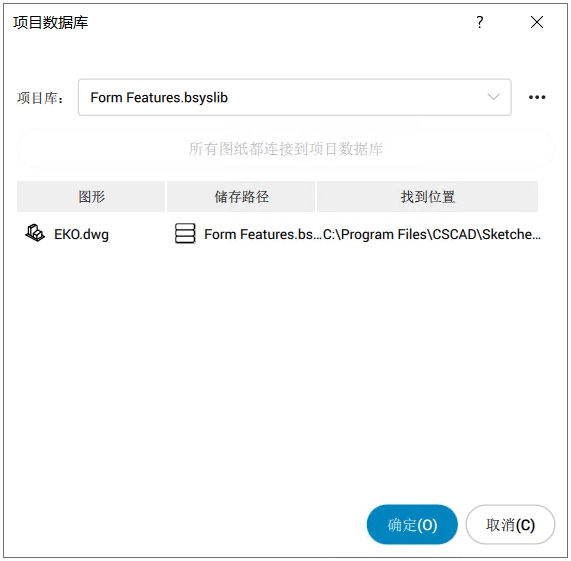Click the 项目库 field label
Image resolution: width=571 pixels, height=561 pixels.
pyautogui.click(x=40, y=98)
